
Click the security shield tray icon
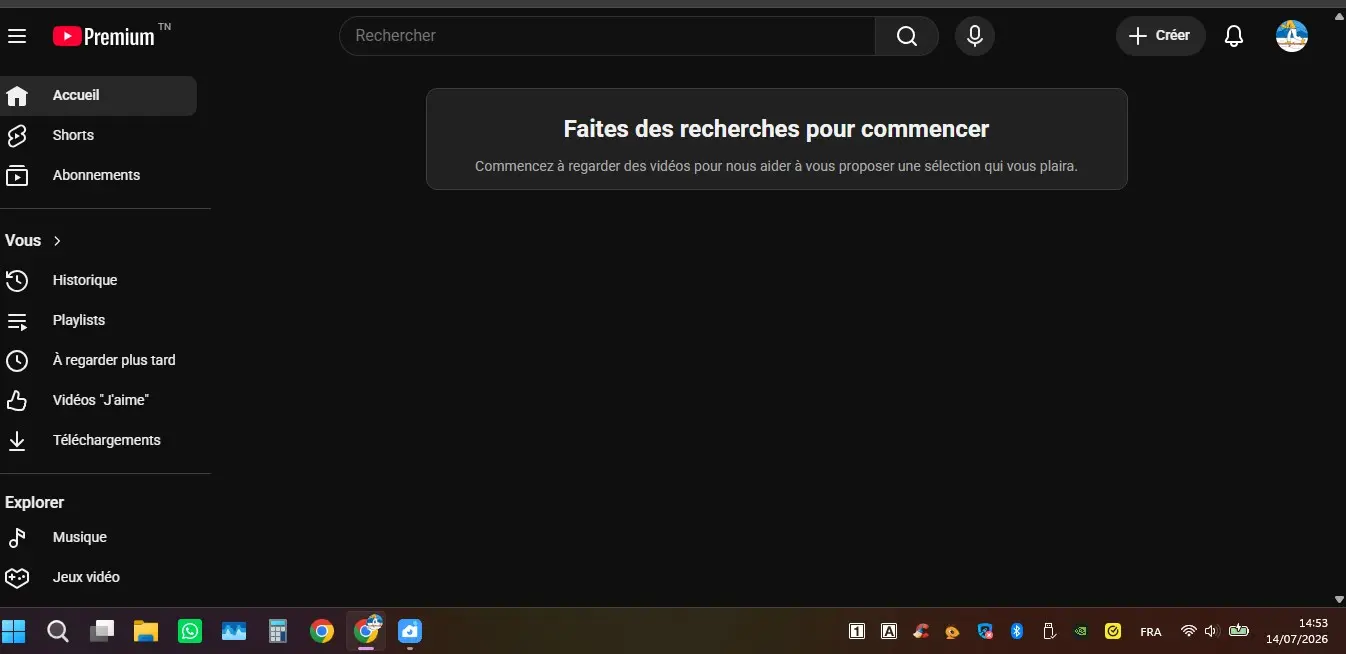pyautogui.click(x=985, y=631)
